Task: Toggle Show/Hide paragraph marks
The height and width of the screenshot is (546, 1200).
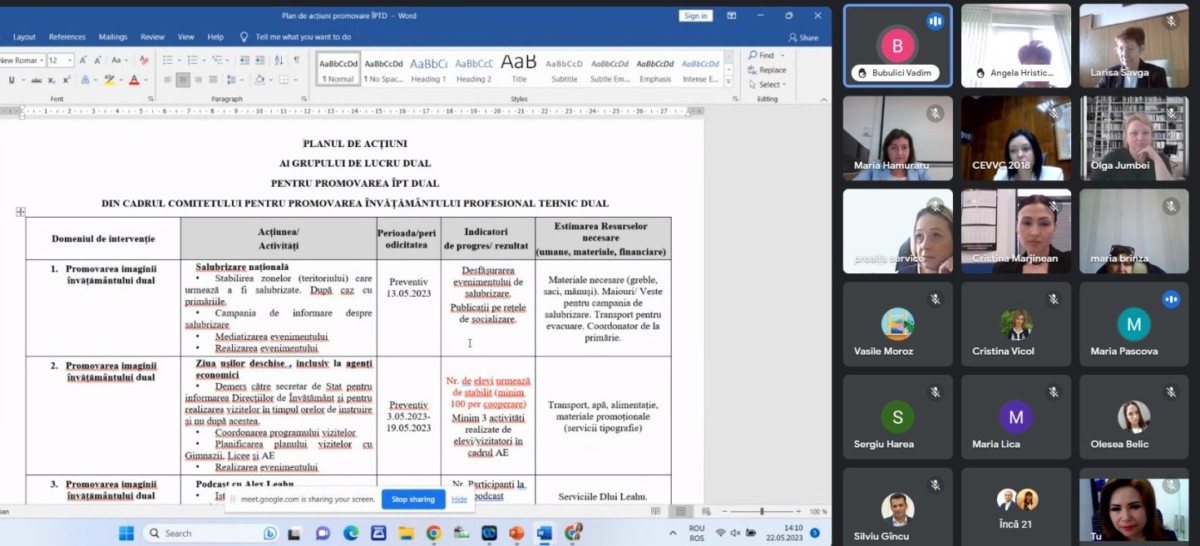Action: (x=296, y=60)
